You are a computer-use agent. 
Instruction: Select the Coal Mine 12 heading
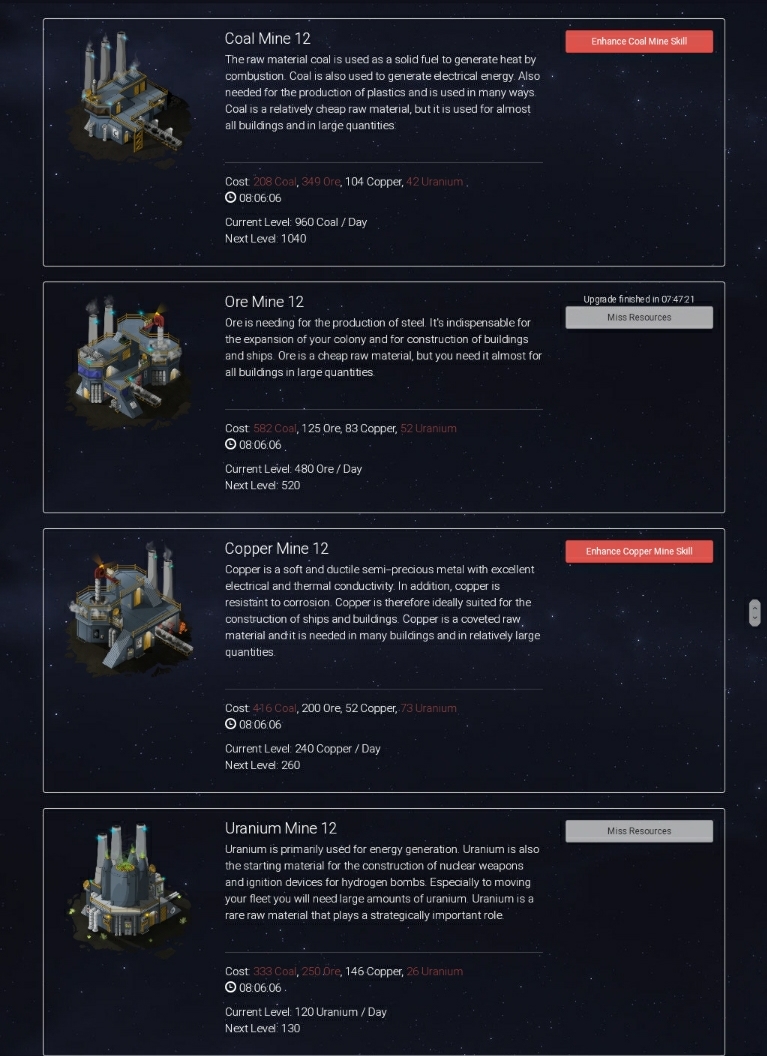(x=267, y=38)
